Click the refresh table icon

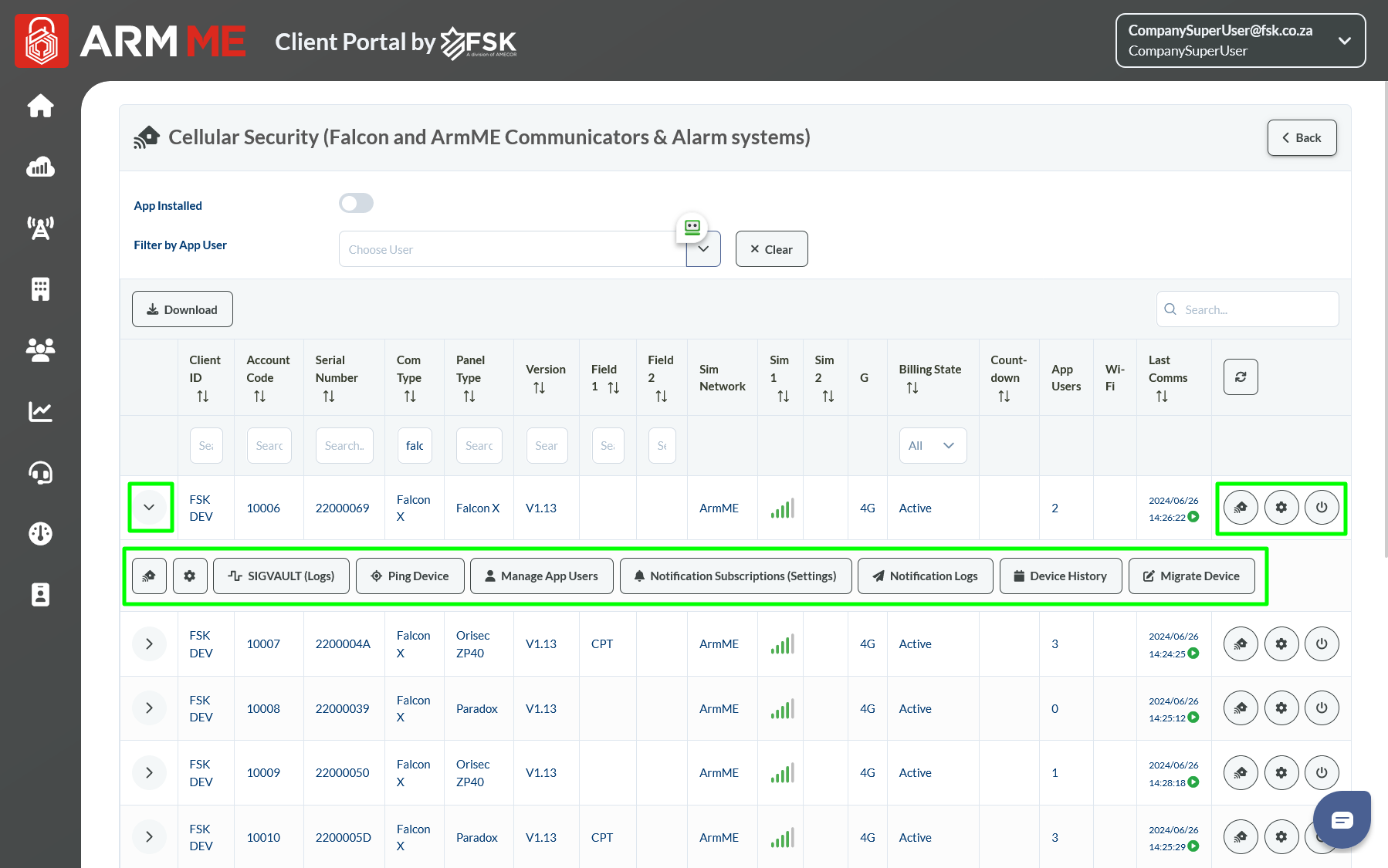tap(1240, 377)
